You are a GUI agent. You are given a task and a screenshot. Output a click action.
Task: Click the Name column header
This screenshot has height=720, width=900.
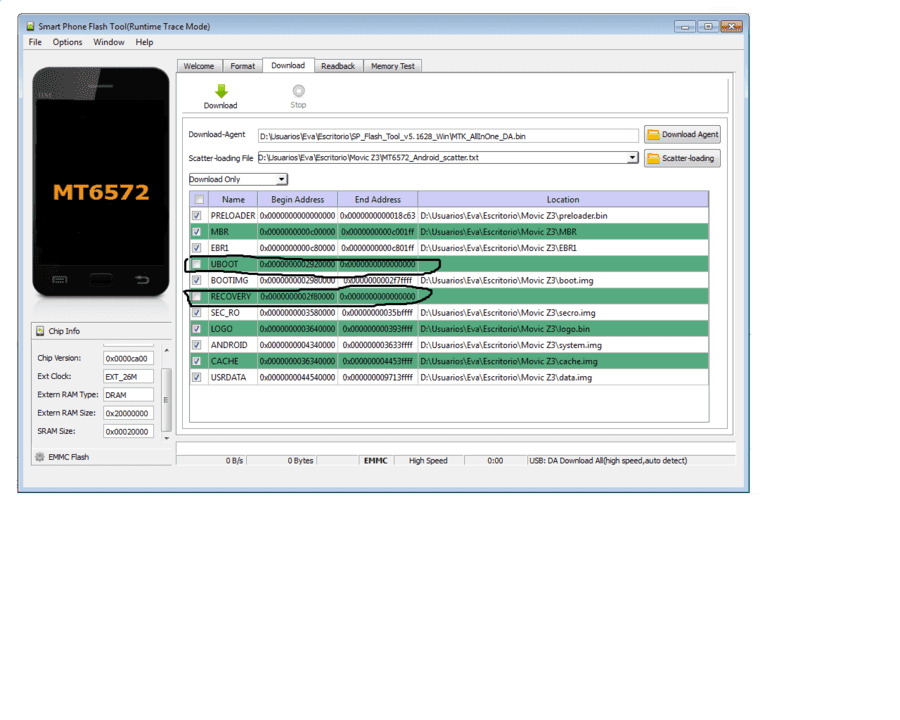[233, 200]
